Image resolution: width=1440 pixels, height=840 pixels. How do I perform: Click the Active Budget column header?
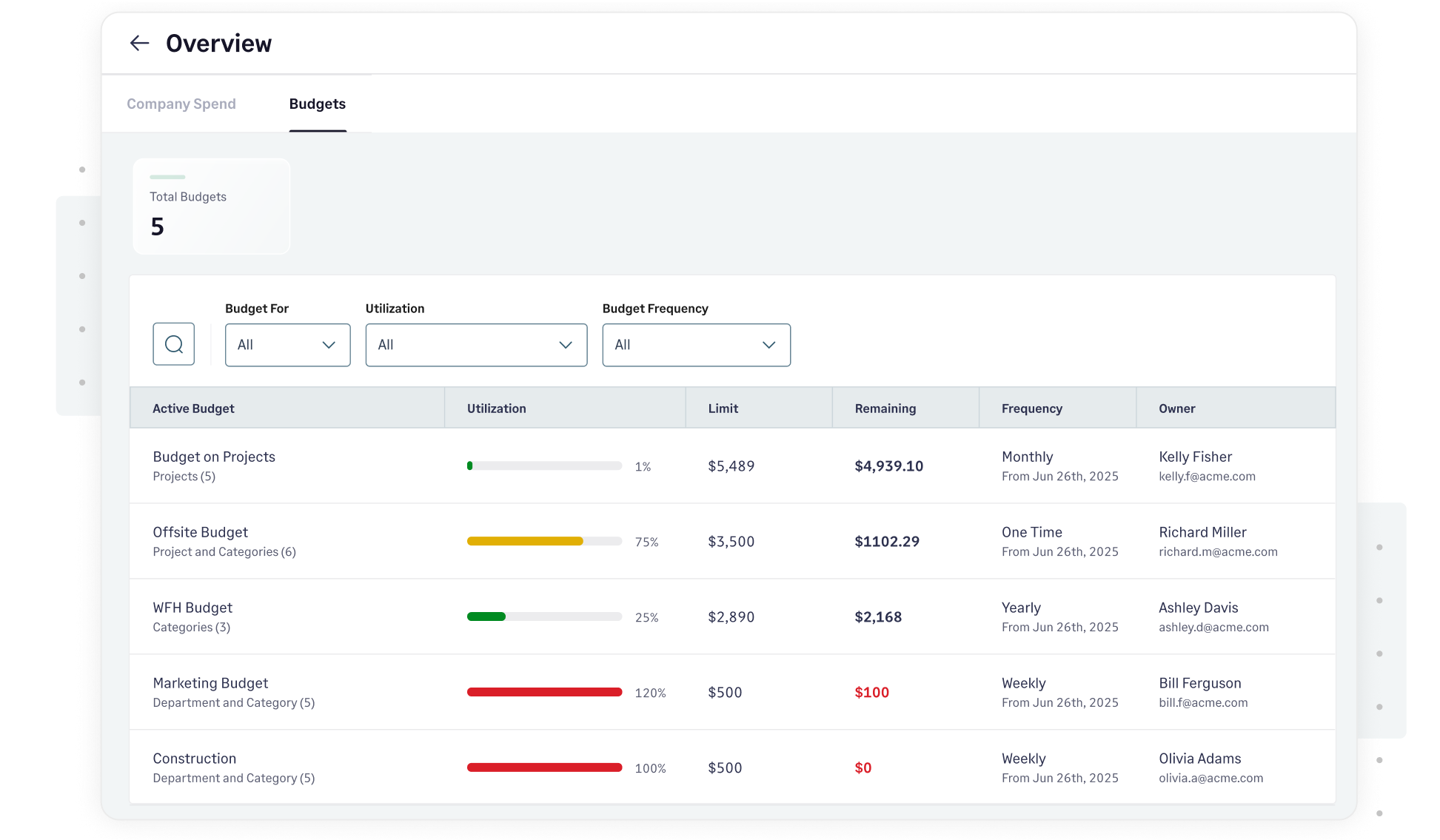pos(193,408)
